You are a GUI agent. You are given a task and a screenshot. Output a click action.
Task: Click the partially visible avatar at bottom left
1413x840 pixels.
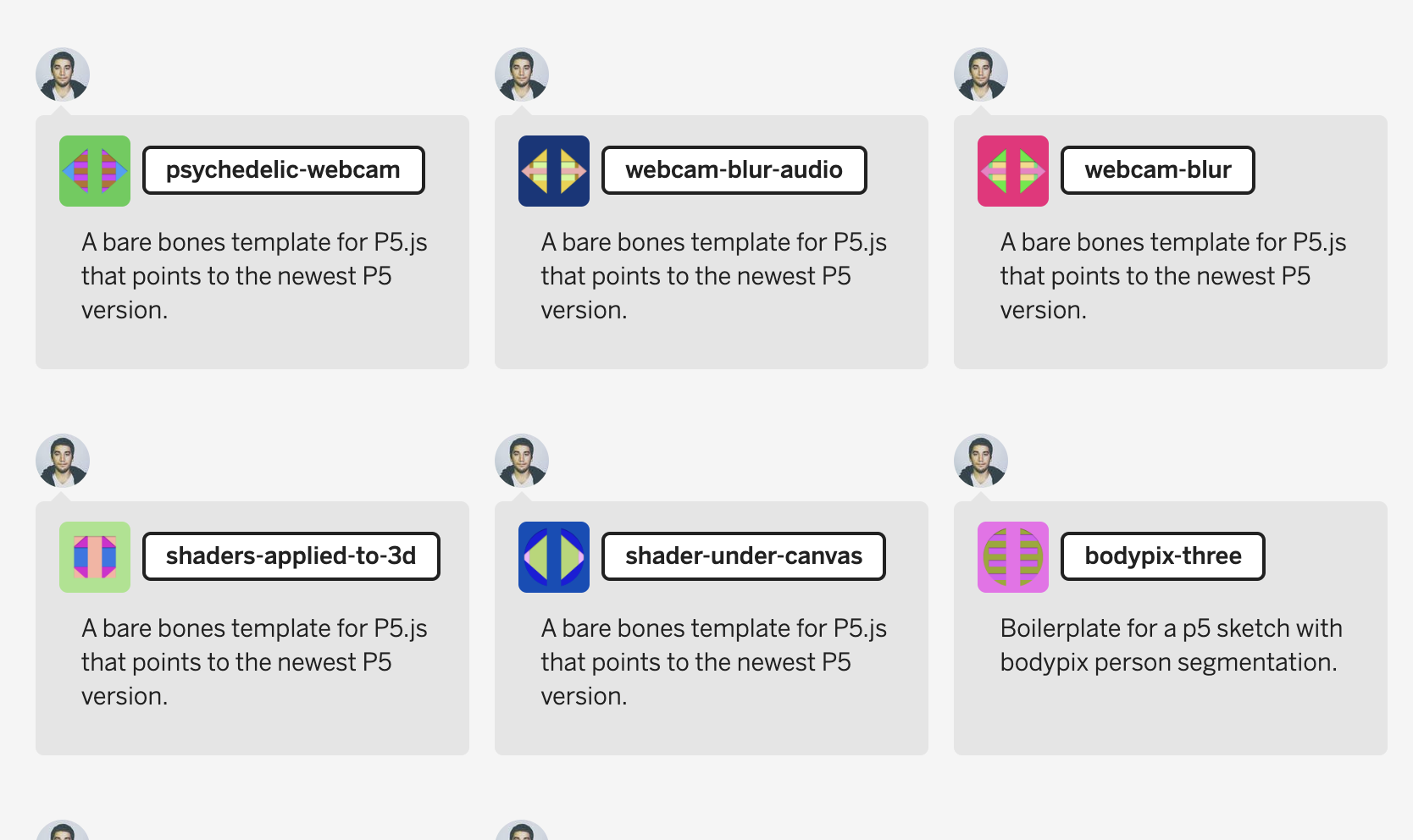(x=64, y=830)
